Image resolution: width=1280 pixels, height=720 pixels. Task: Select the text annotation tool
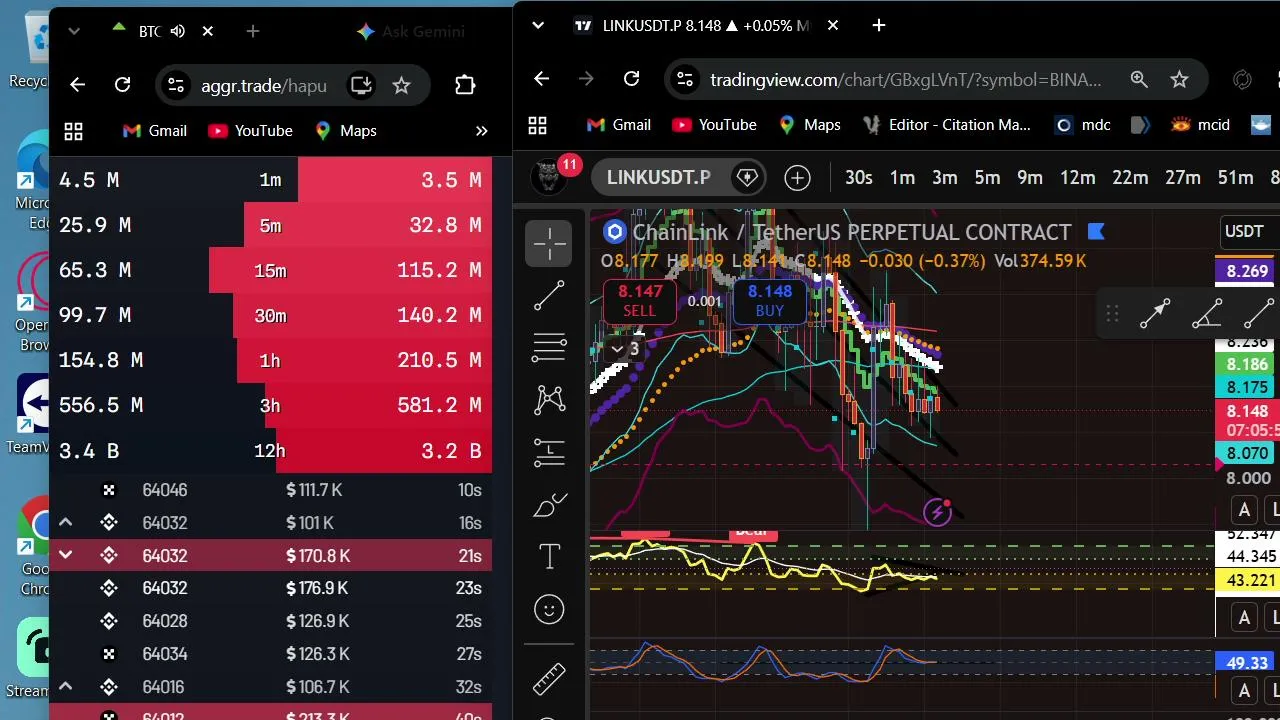tap(549, 557)
